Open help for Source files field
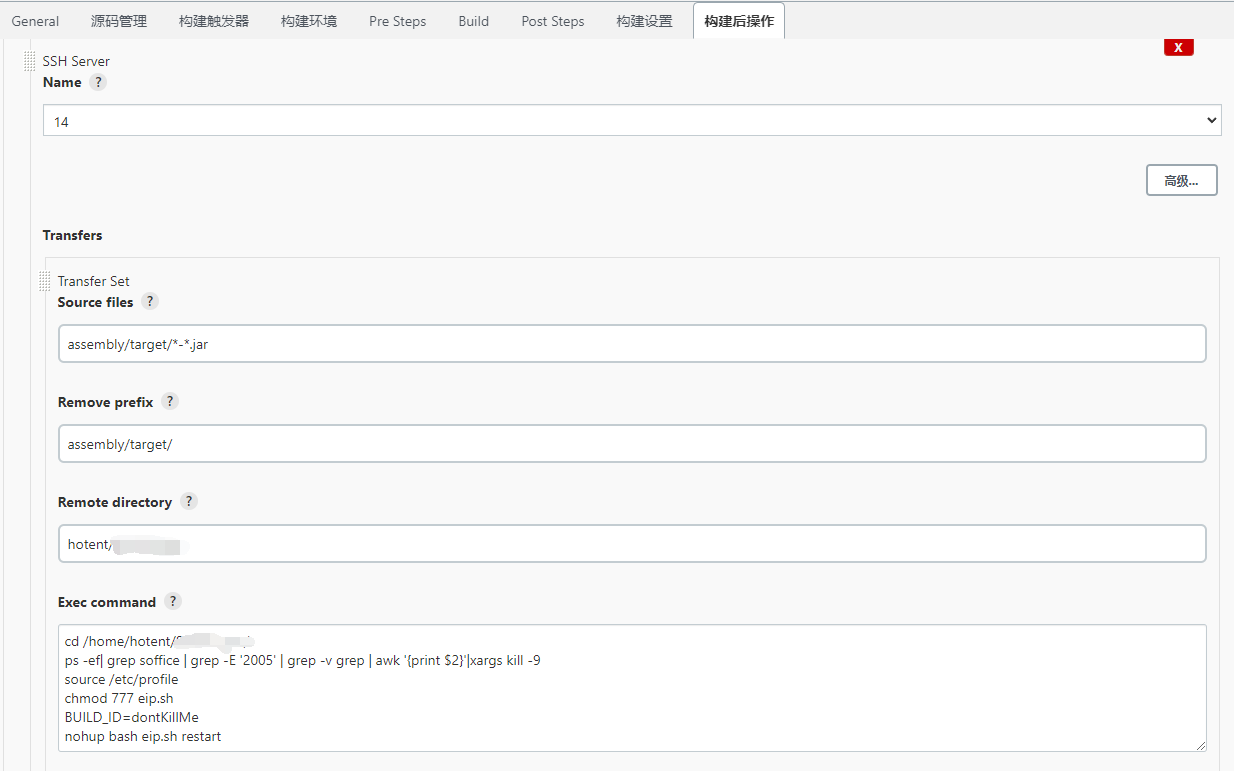 point(149,302)
